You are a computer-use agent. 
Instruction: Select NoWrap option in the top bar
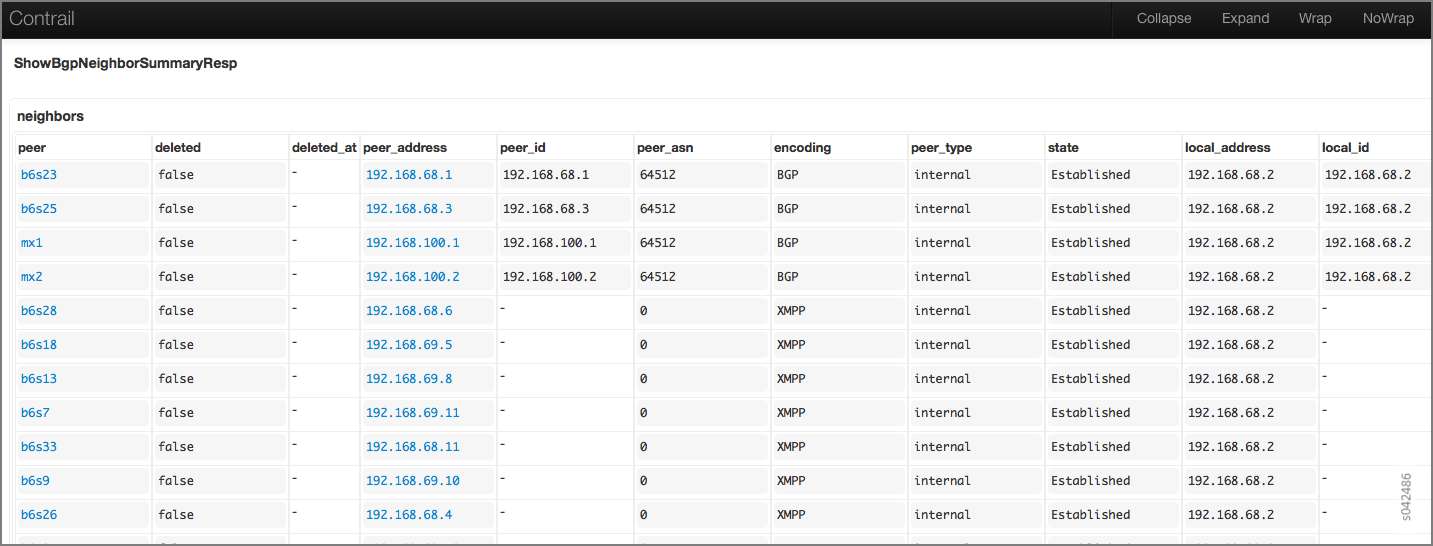(x=1388, y=19)
